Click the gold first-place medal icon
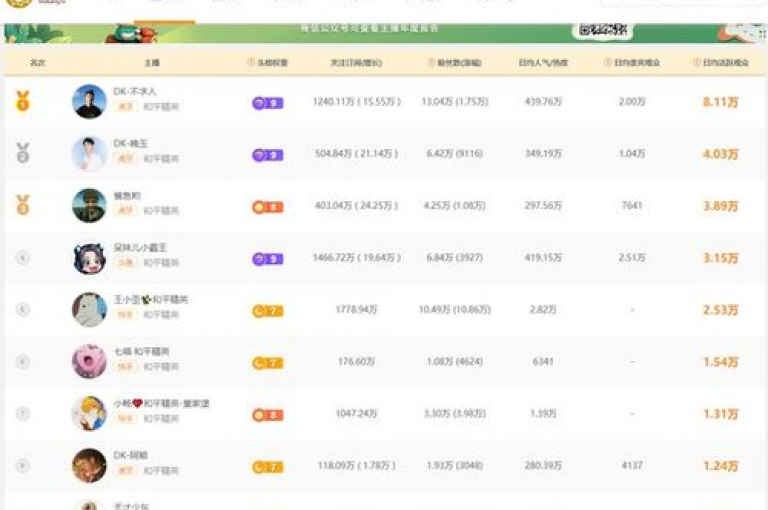The width and height of the screenshot is (768, 510). (23, 101)
